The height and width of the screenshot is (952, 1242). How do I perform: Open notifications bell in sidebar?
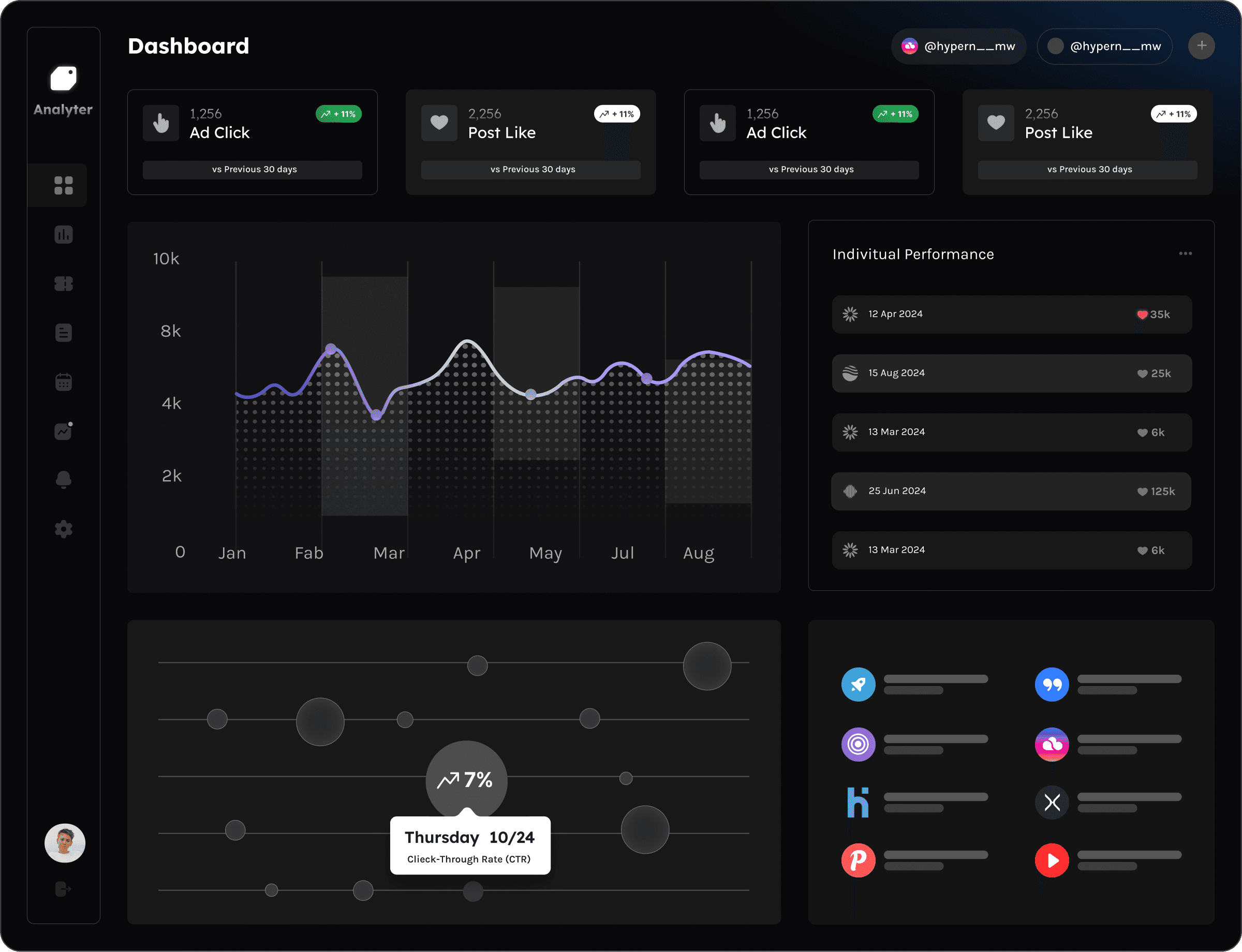pyautogui.click(x=64, y=480)
